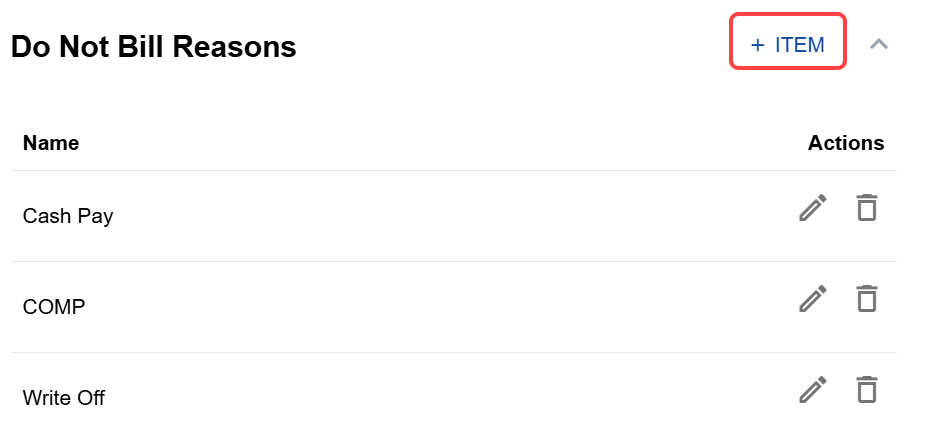The image size is (927, 440).
Task: Click the Actions column header
Action: point(846,143)
